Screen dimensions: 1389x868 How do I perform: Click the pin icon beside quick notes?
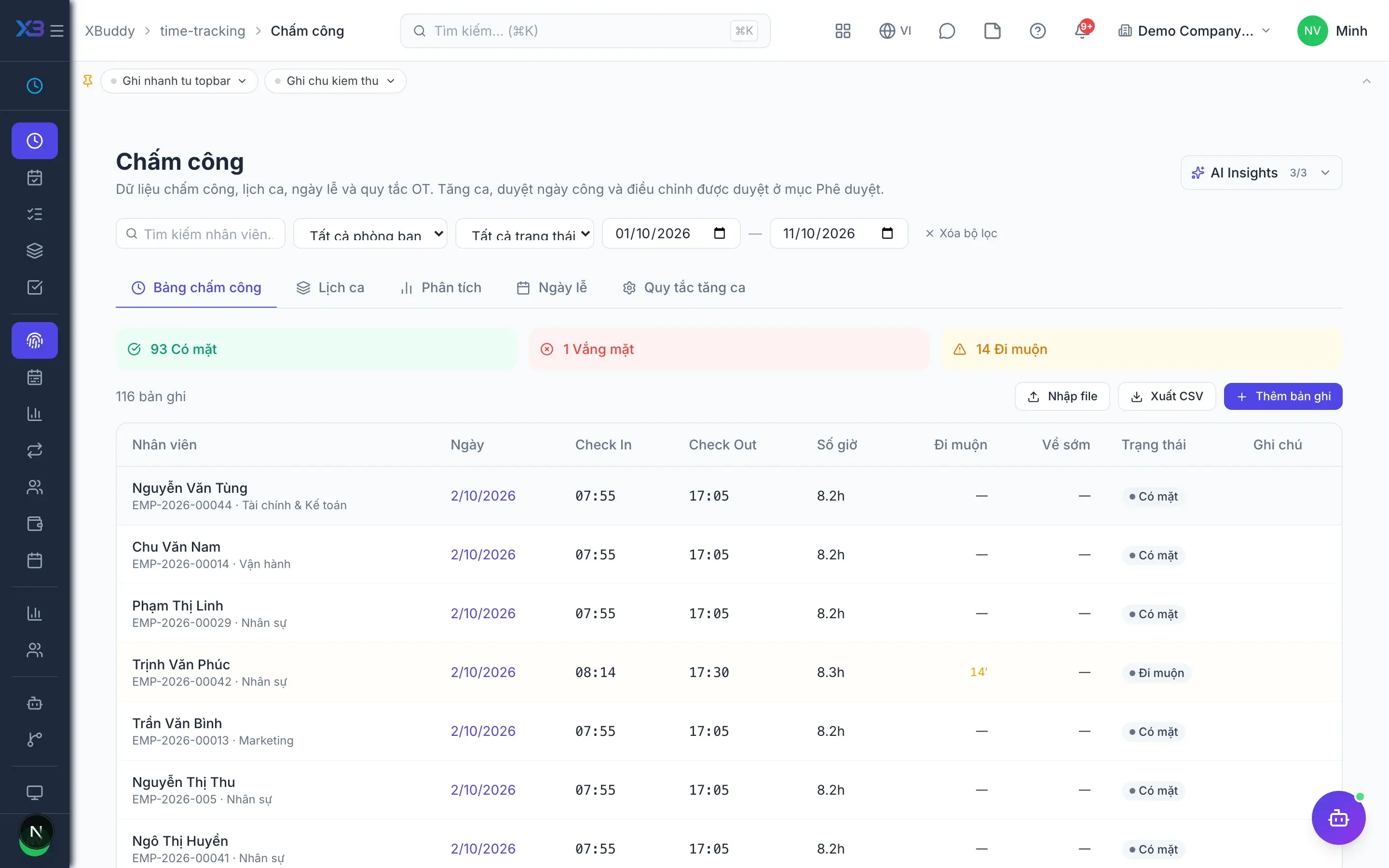[88, 81]
